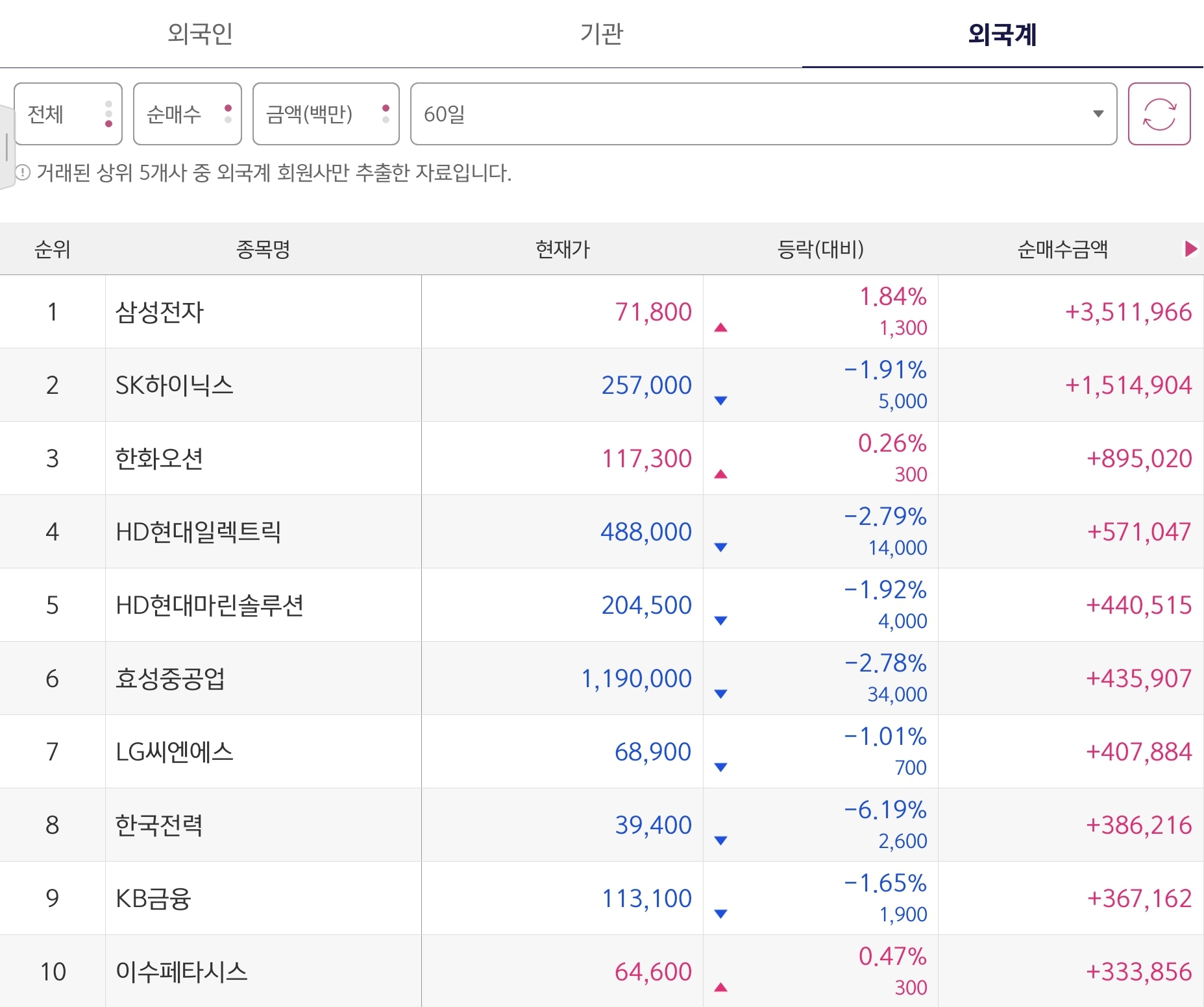
Task: Click the +333,856 net buy amount
Action: click(1139, 972)
